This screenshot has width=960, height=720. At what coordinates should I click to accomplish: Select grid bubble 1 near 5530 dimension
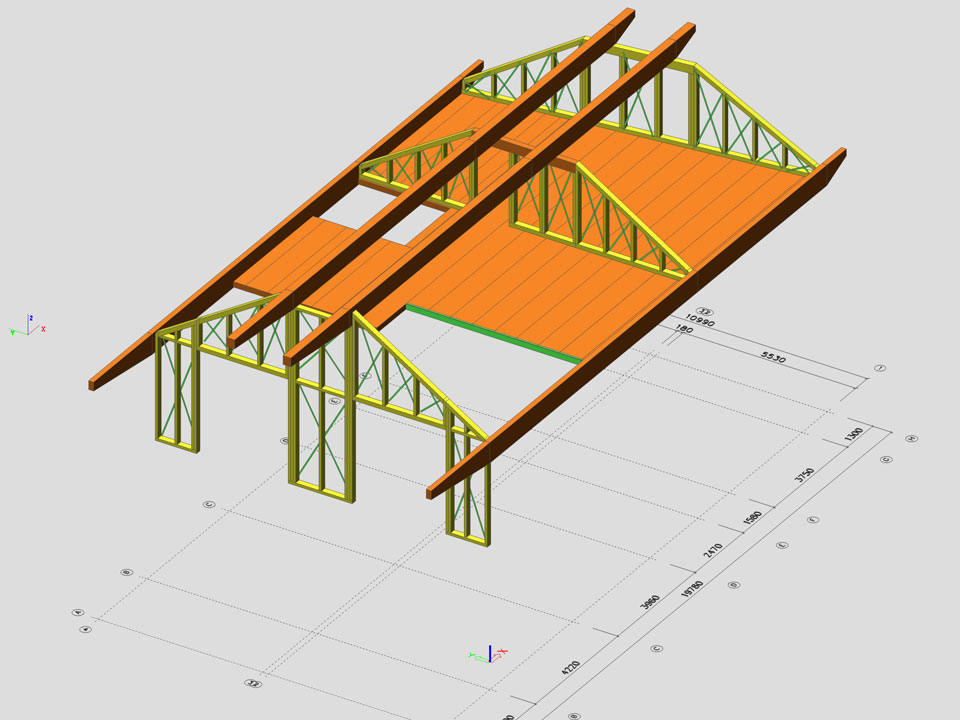(880, 369)
